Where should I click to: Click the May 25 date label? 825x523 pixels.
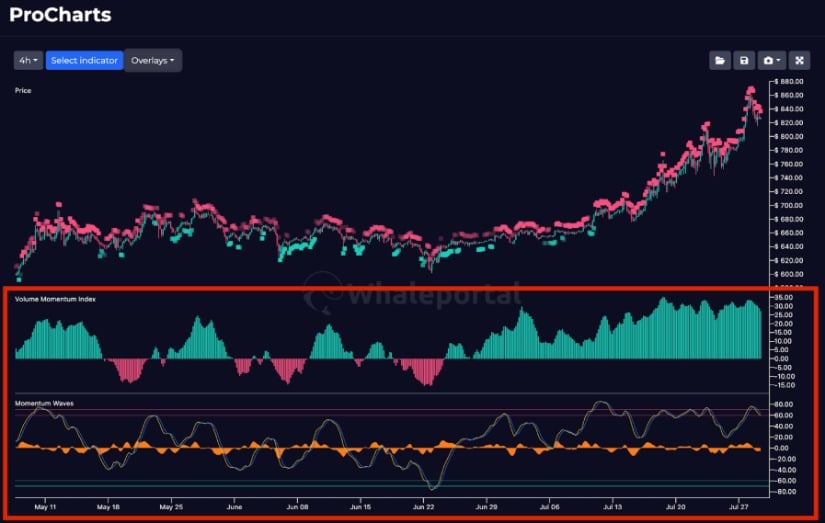[x=172, y=507]
